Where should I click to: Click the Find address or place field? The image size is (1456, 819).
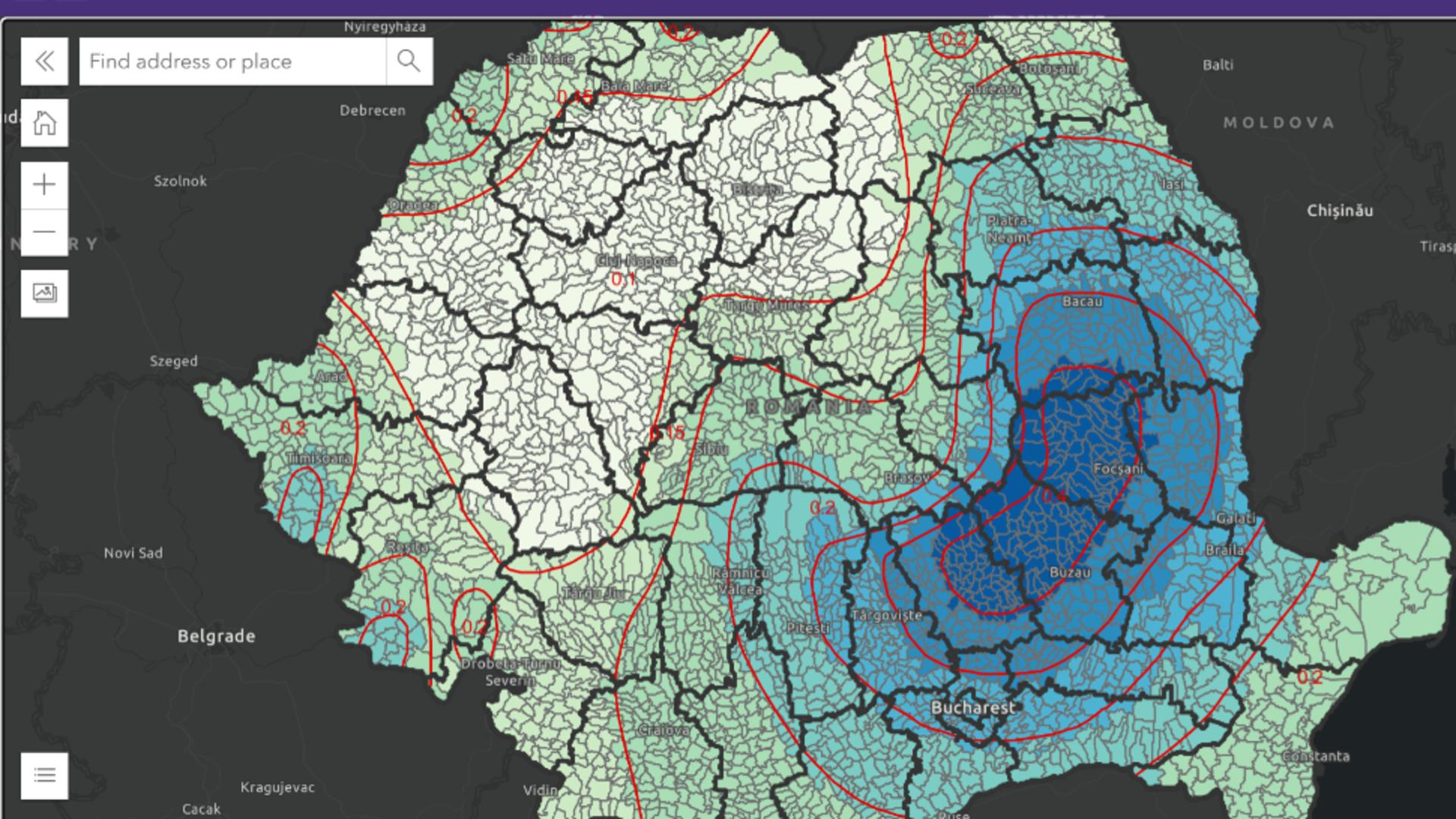[232, 61]
